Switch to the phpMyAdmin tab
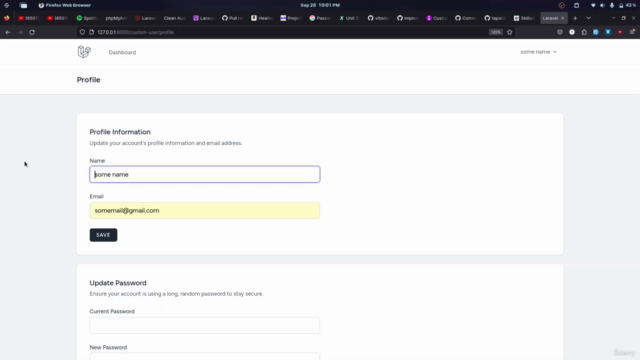Image resolution: width=640 pixels, height=360 pixels. pos(116,18)
